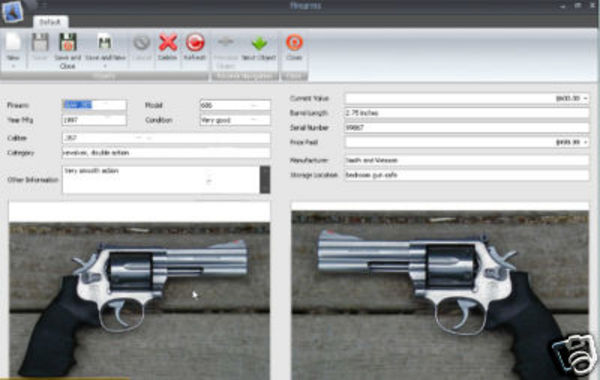
Task: Click the New record icon
Action: (x=13, y=42)
